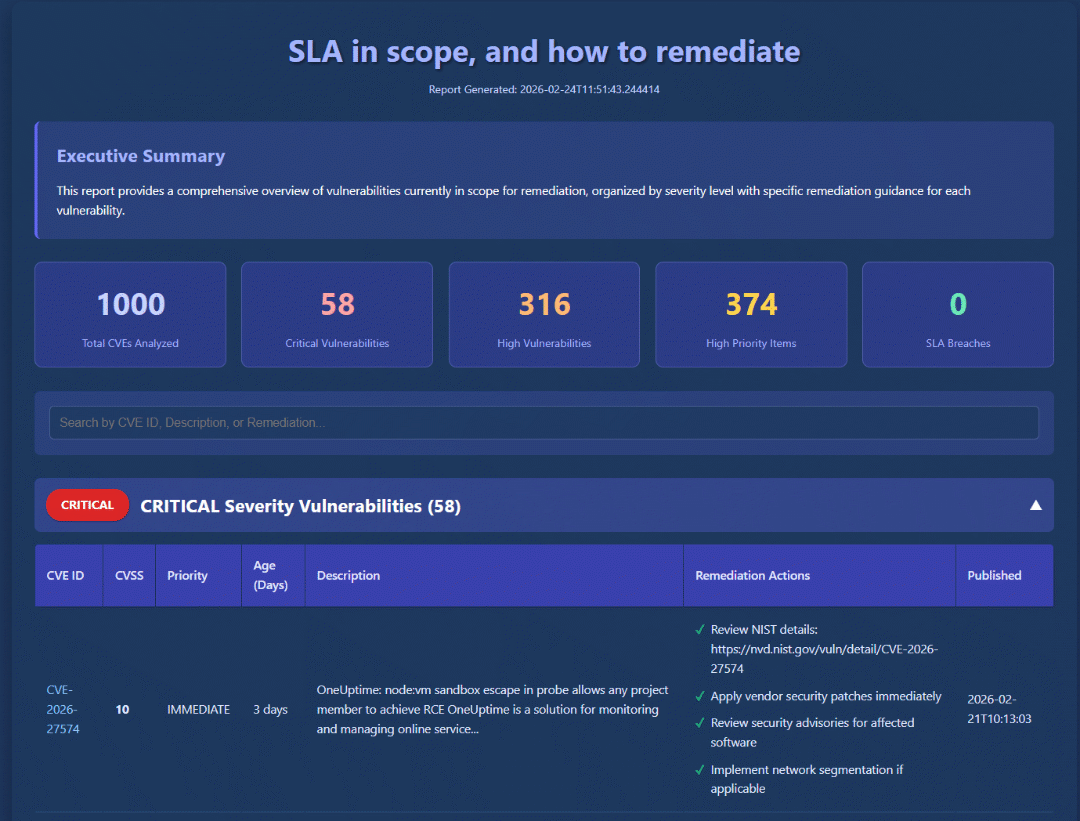Click the Review security advisories checkmark
1080x821 pixels.
tap(700, 723)
